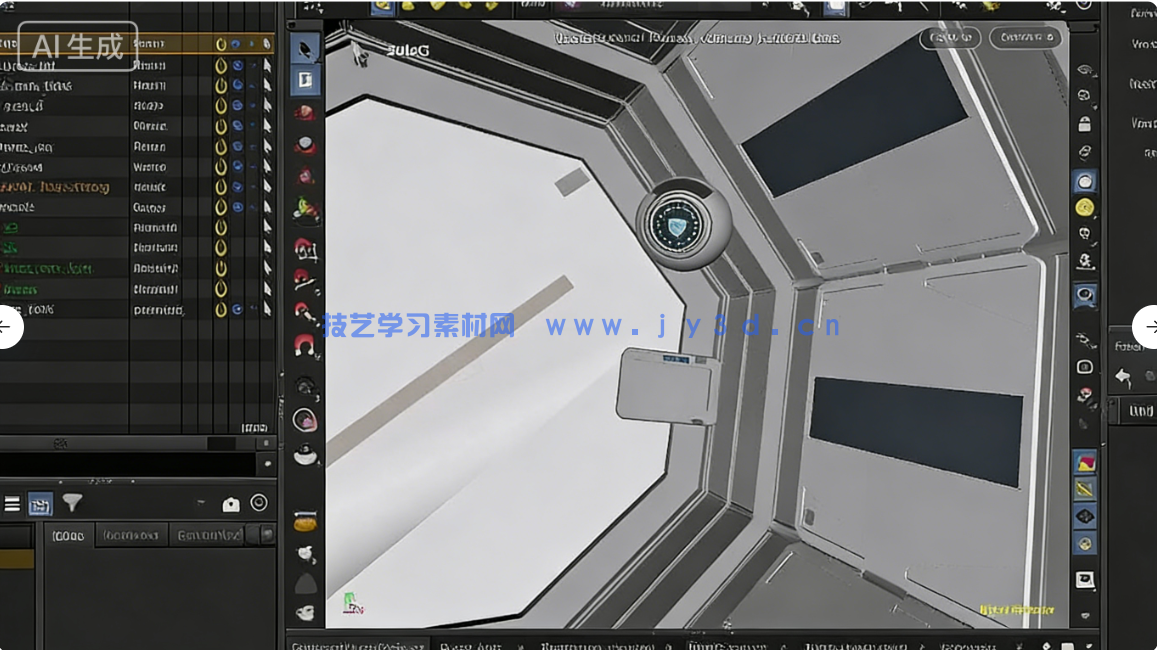Screen dimensions: 1157x650
Task: Click the back arrow icon in right panel
Action: click(1123, 377)
